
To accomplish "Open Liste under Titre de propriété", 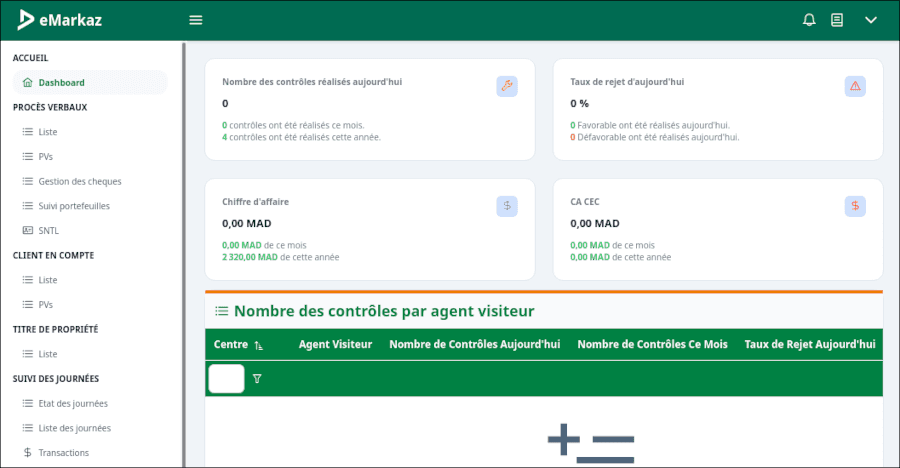I will [48, 354].
